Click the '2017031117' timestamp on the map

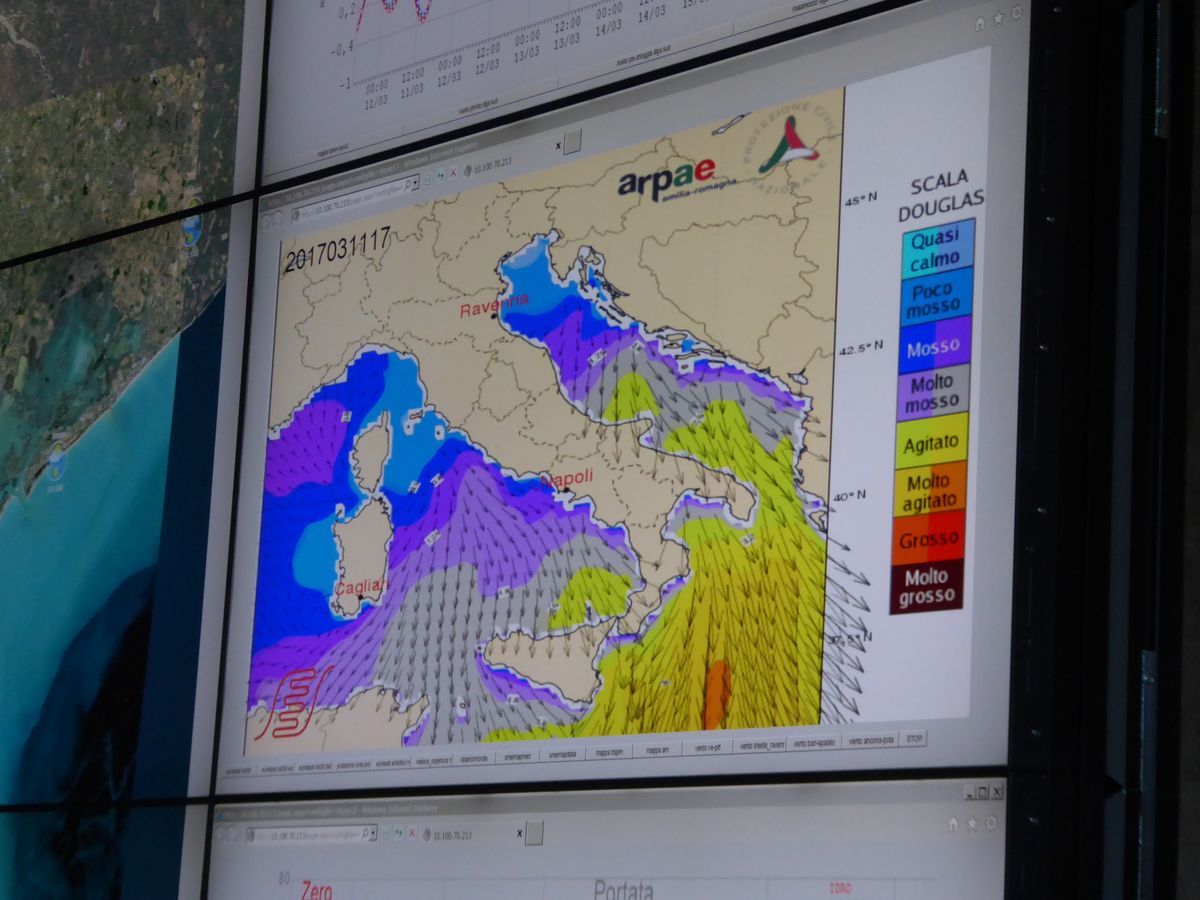coord(338,251)
